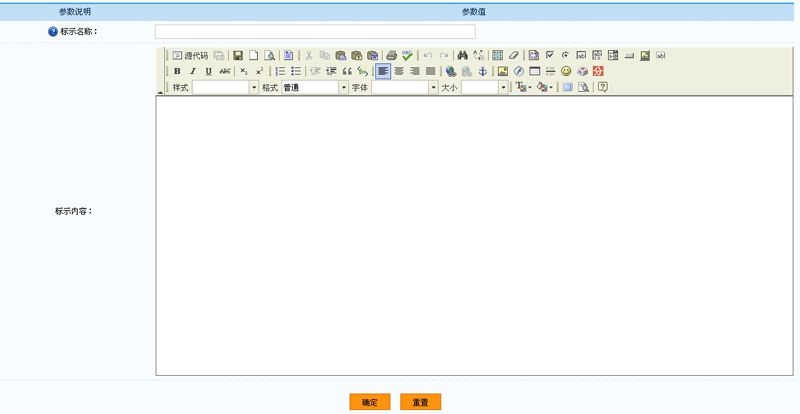
Task: Insert table icon
Action: (534, 71)
